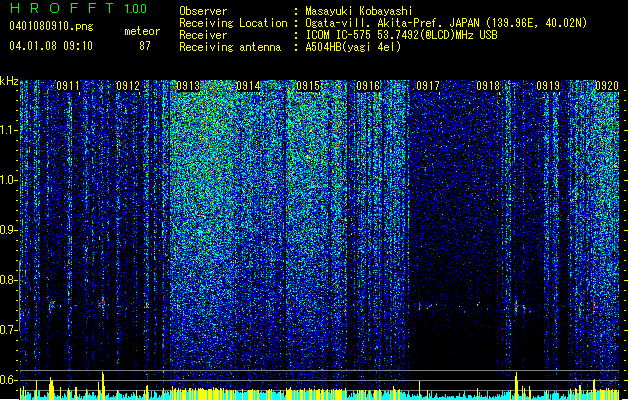The height and width of the screenshot is (400, 629).
Task: Click the 0918 time marker
Action: click(488, 86)
